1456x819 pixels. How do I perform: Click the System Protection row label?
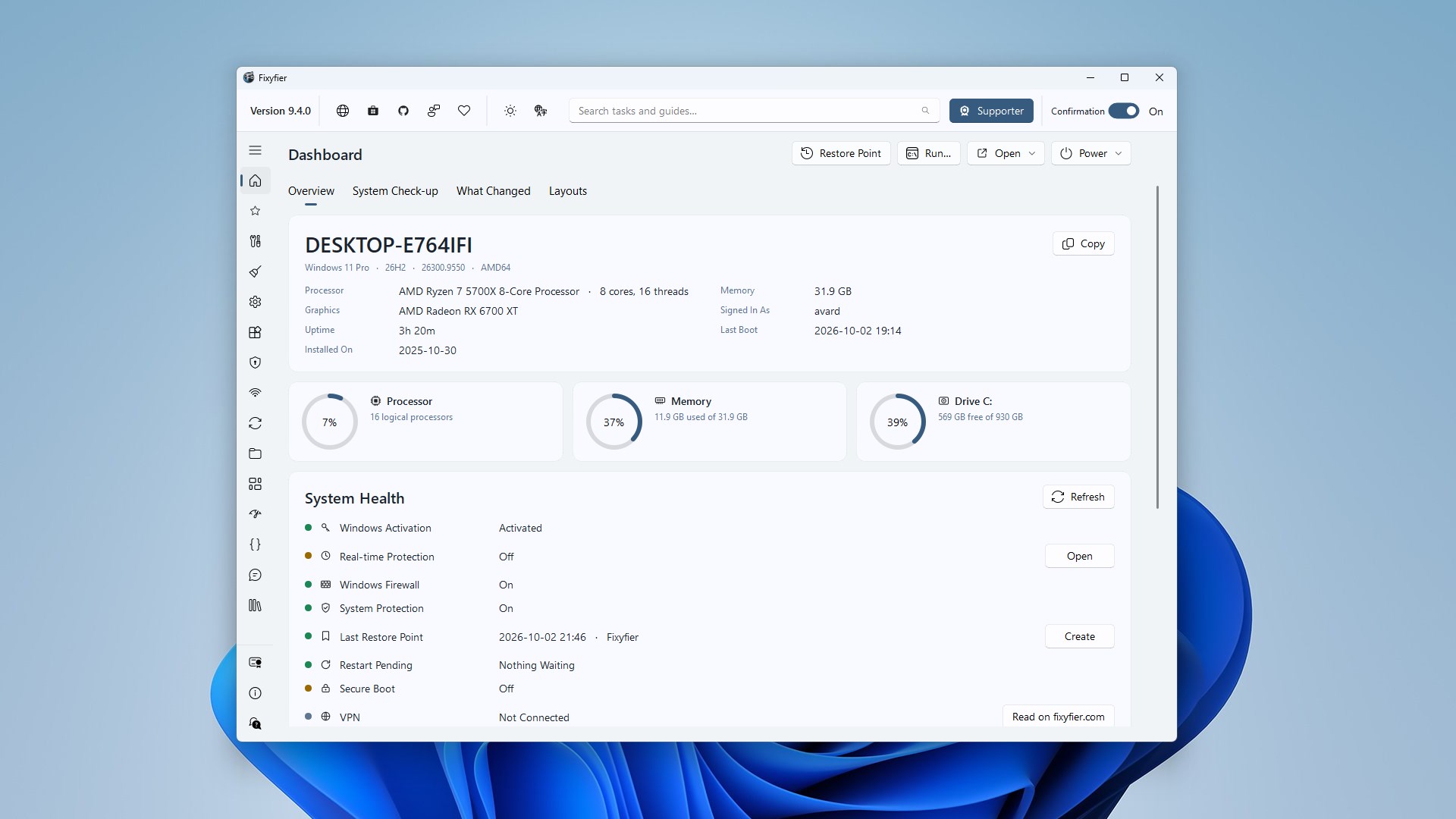point(381,608)
